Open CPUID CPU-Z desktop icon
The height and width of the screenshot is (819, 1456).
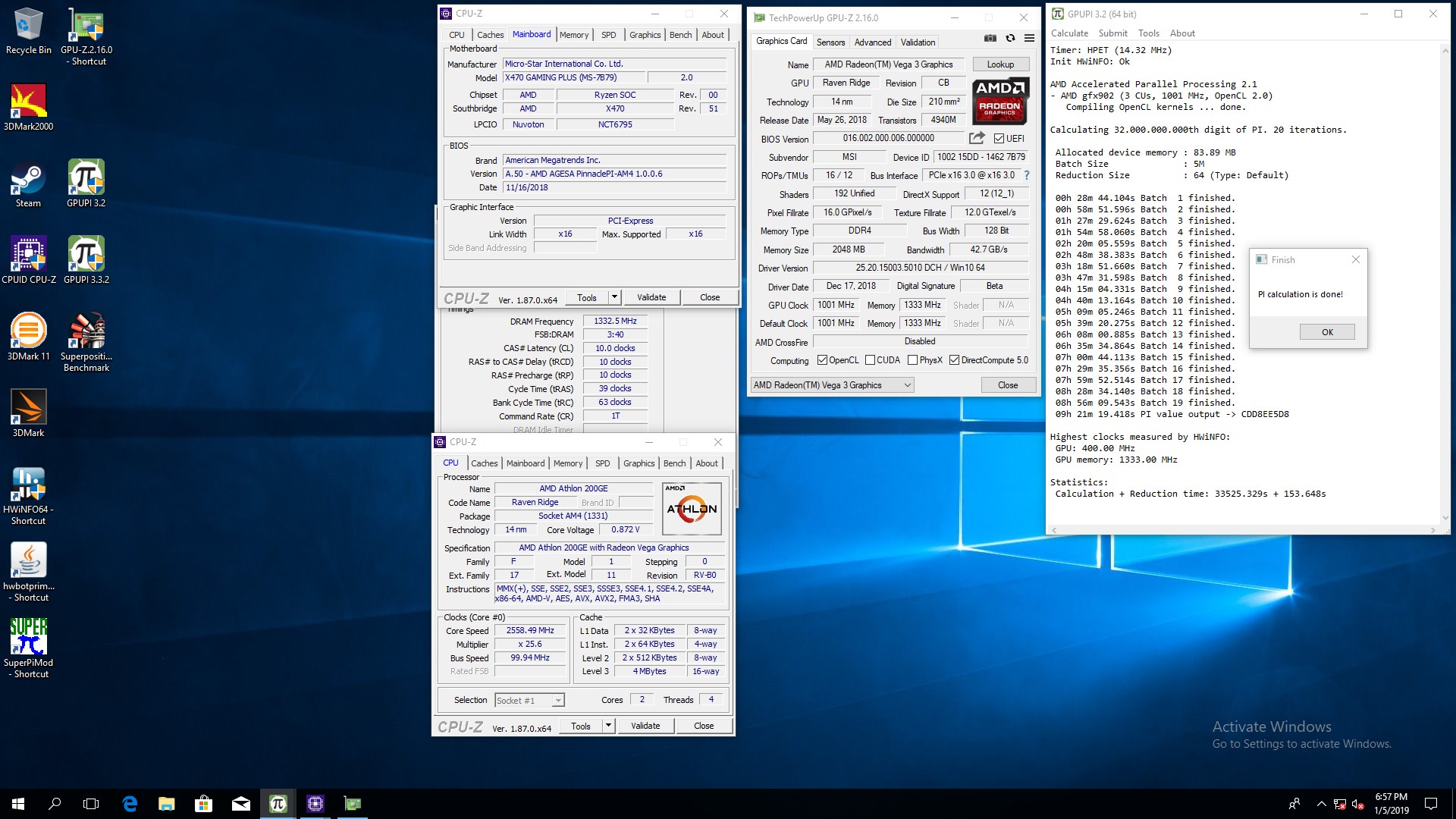click(x=28, y=261)
